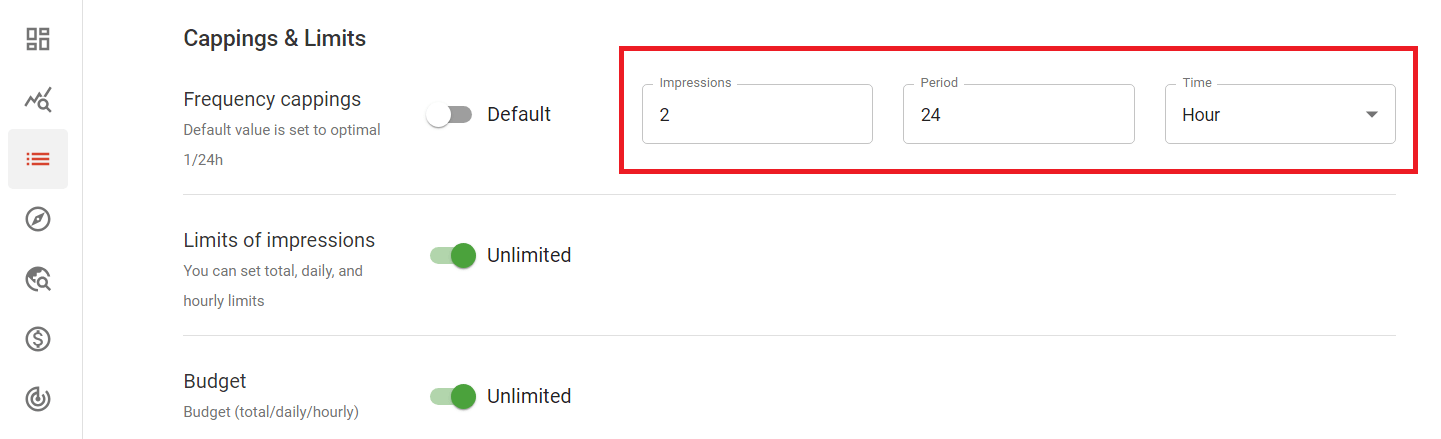
Task: Click the 'Default value is set to optimal' hint
Action: click(x=282, y=130)
